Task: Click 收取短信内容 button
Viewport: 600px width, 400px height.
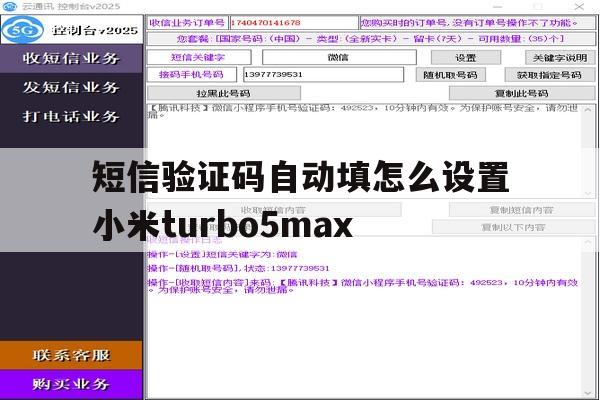Action: [274, 210]
